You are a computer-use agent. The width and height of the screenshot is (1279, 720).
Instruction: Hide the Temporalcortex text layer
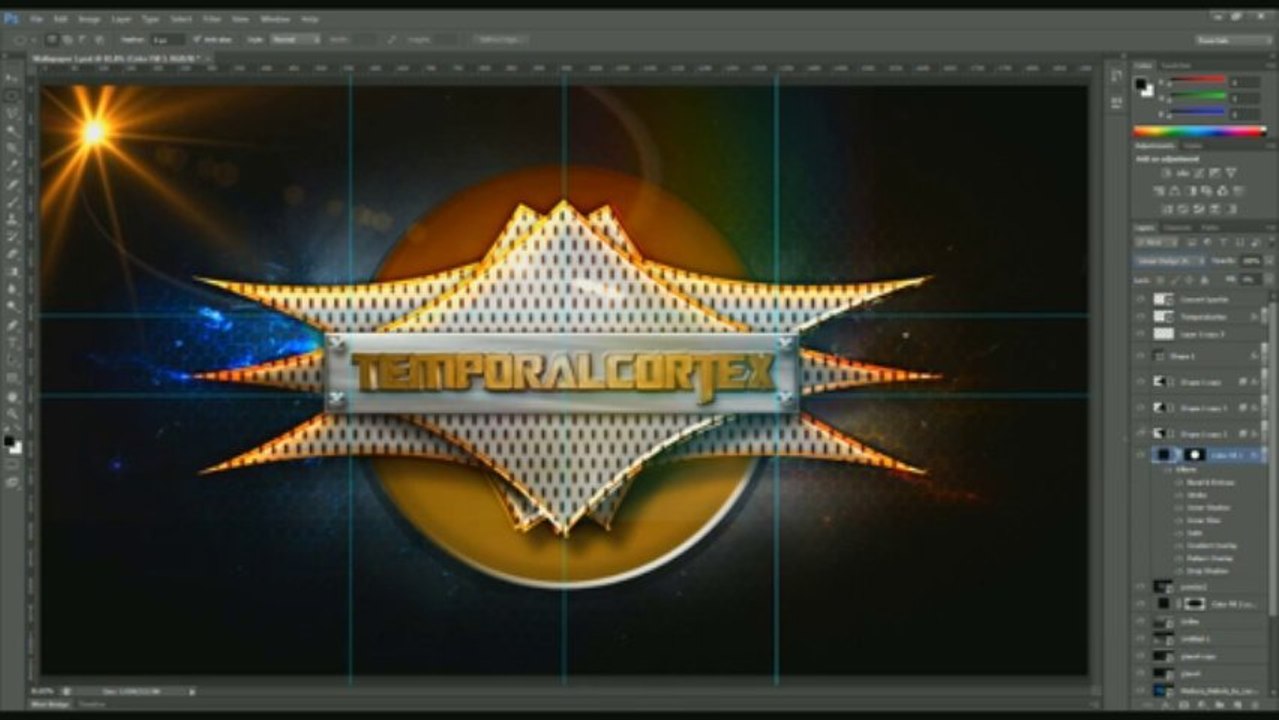(1140, 317)
